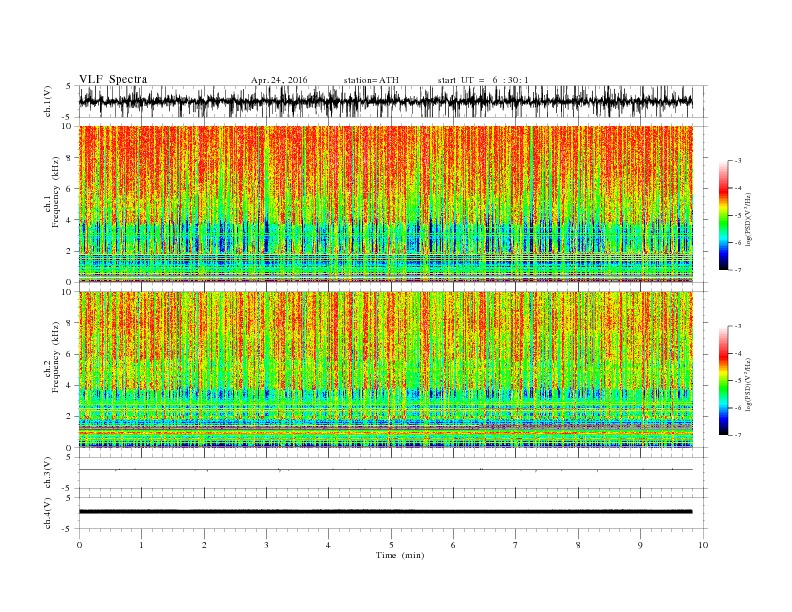Click the ch.1 spectrogram "10" kHz tick label
792x612 pixels.
click(x=67, y=126)
